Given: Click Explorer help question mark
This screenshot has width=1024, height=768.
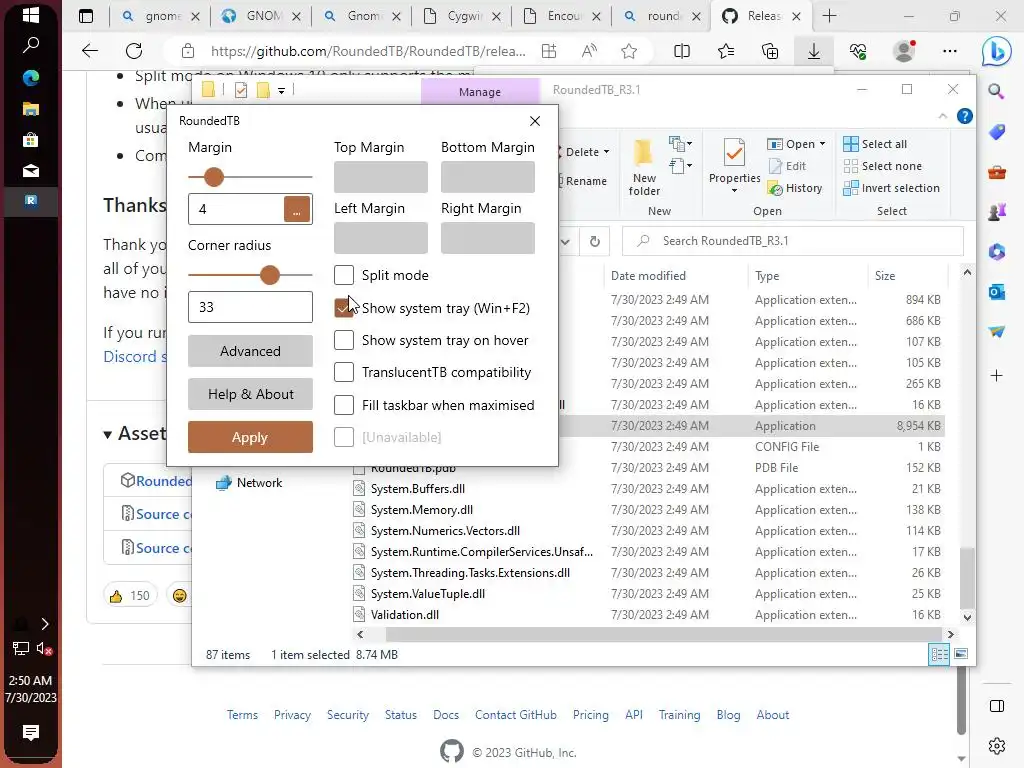Looking at the screenshot, I should pyautogui.click(x=964, y=116).
